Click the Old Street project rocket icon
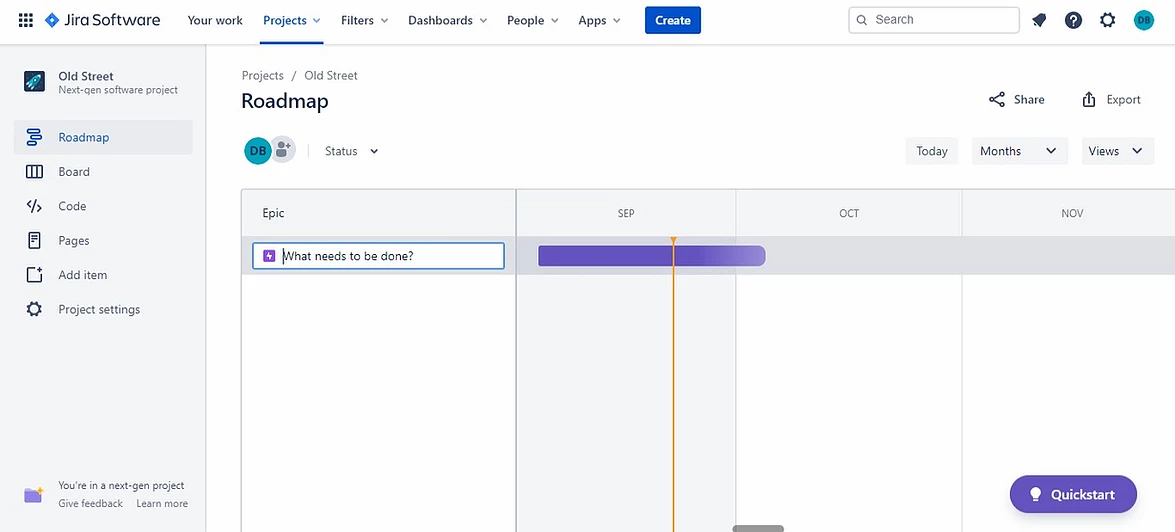The width and height of the screenshot is (1175, 532). [34, 83]
